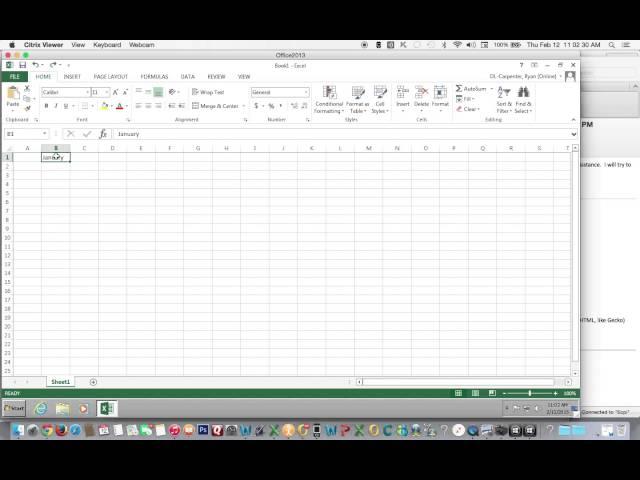
Task: Click the zoom slider in status bar
Action: [528, 393]
